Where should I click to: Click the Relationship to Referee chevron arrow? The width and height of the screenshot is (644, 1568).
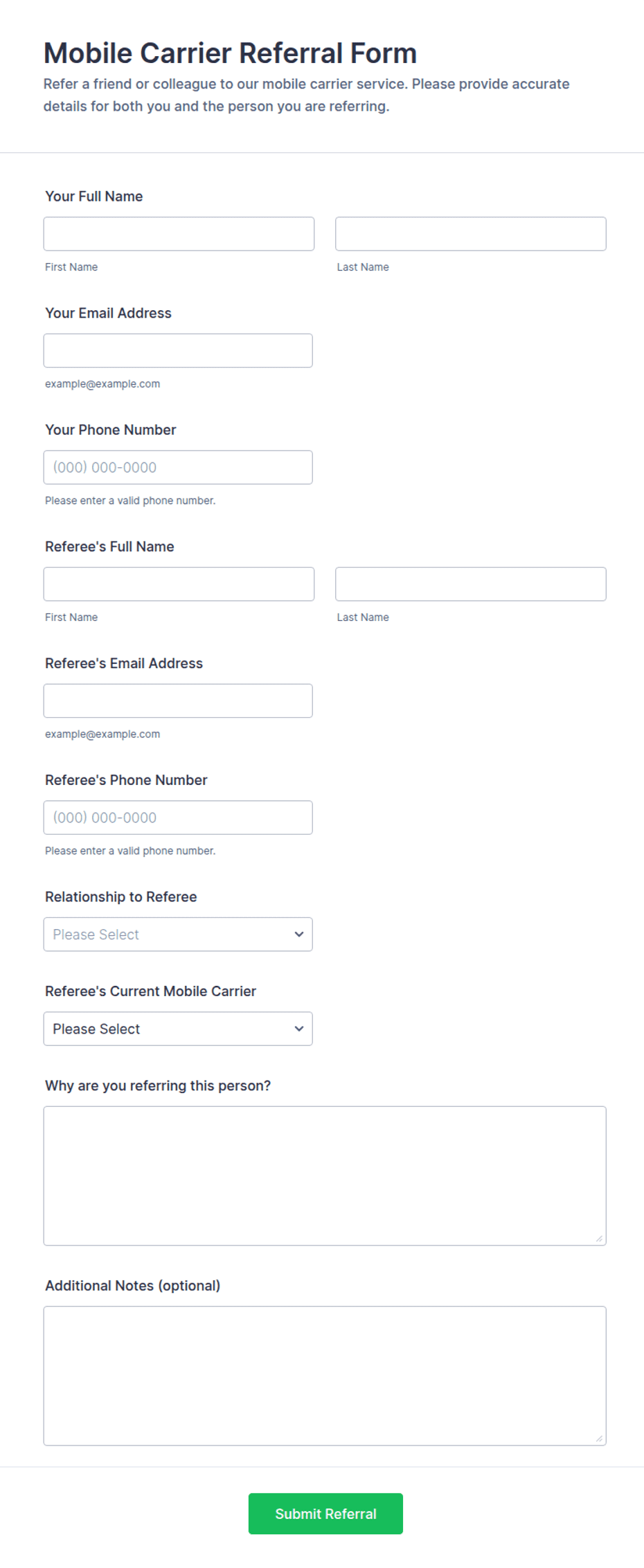(x=299, y=935)
